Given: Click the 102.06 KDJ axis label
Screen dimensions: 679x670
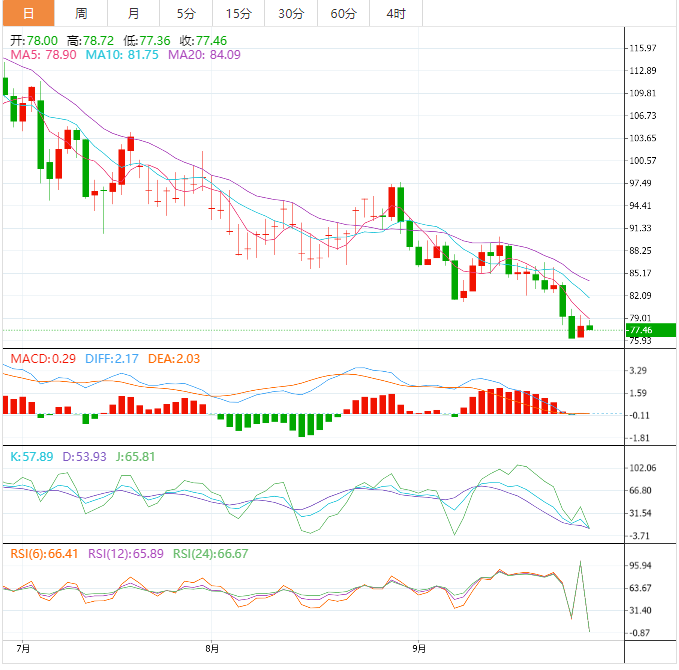Looking at the screenshot, I should point(643,468).
